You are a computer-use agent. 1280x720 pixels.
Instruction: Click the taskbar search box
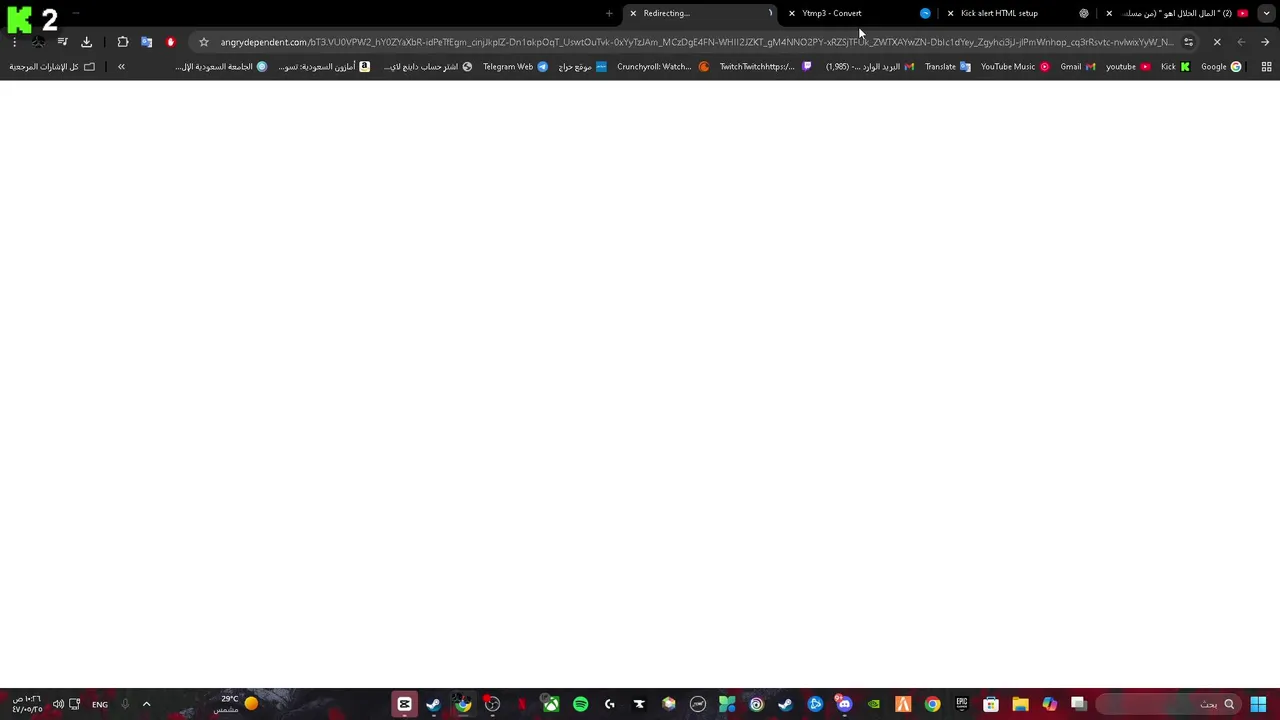[1168, 704]
